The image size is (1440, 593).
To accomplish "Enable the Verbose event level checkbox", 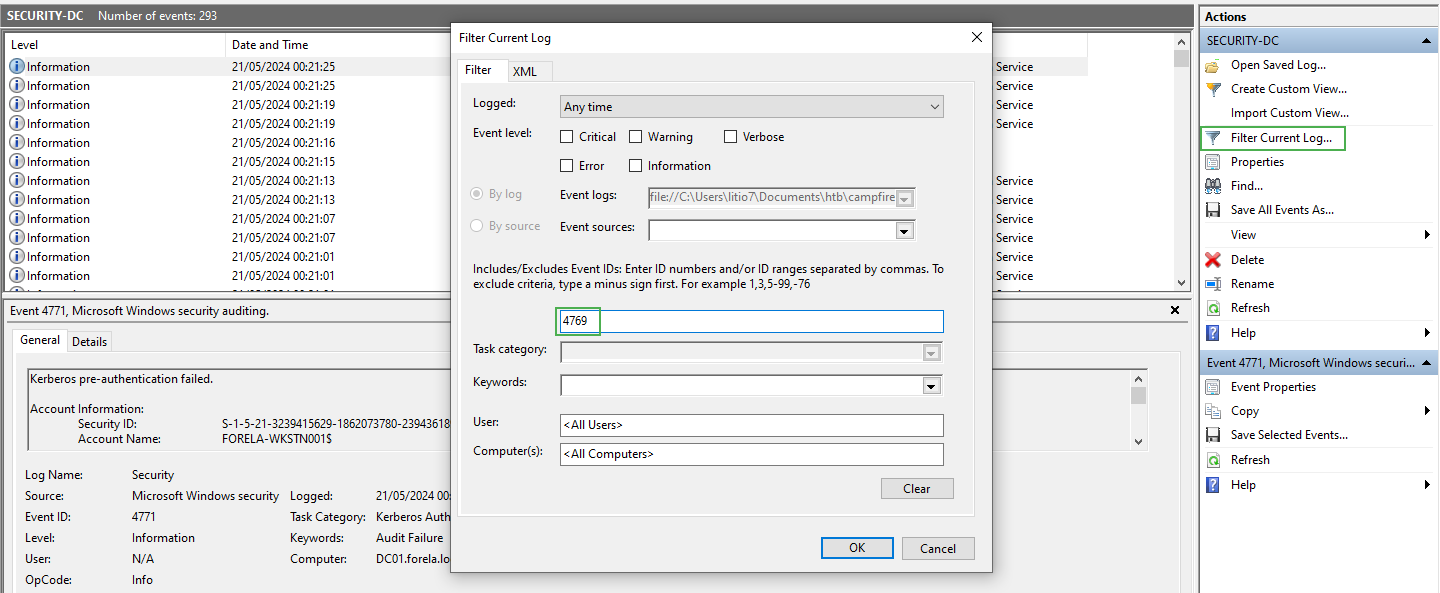I will 731,137.
